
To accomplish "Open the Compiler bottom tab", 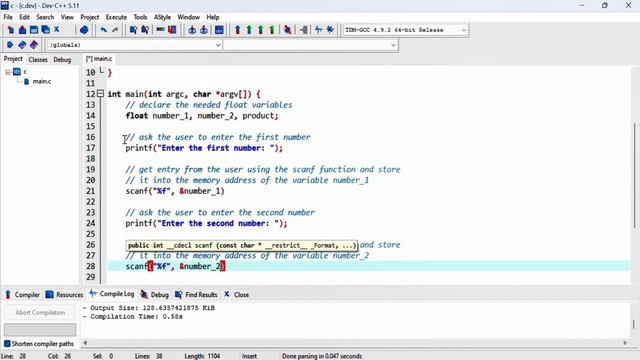I will [22, 295].
